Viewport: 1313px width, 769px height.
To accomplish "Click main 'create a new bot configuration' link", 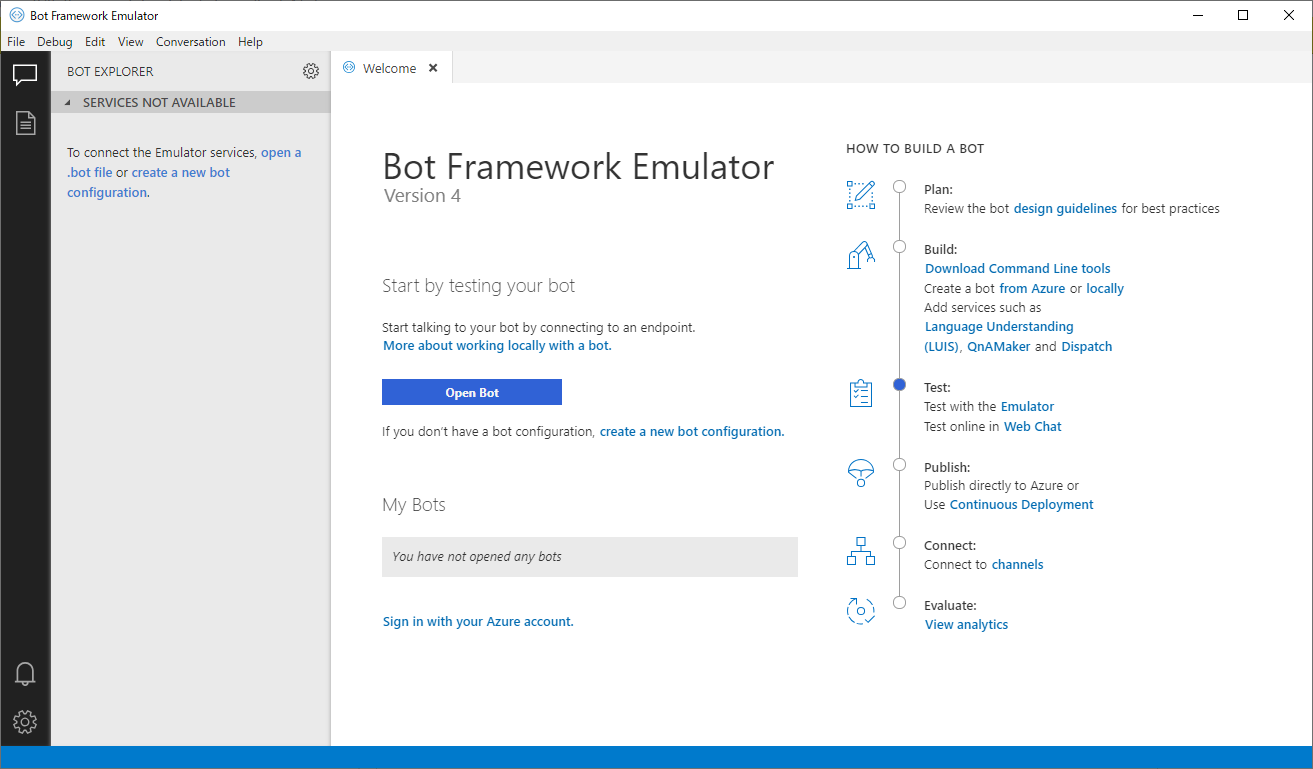I will tap(692, 432).
